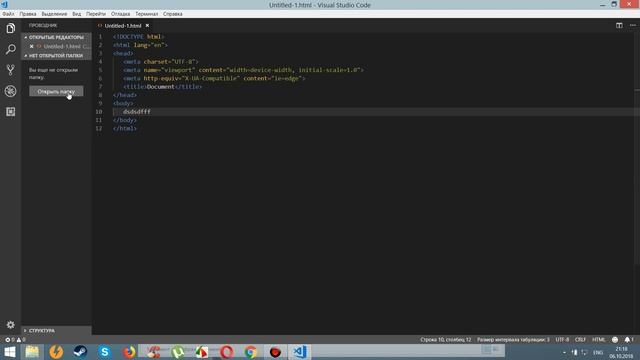Open the feedback smiley in status bar
This screenshot has height=360, width=640.
[x=615, y=340]
